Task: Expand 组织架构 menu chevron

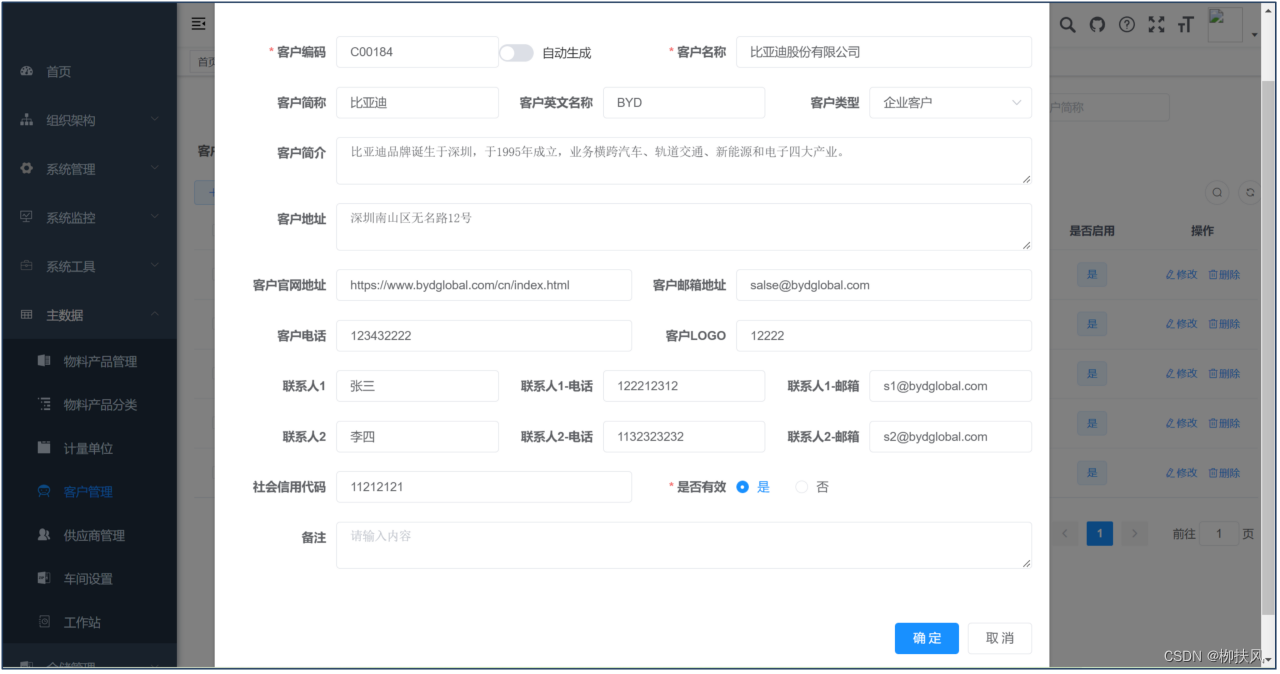Action: [155, 120]
